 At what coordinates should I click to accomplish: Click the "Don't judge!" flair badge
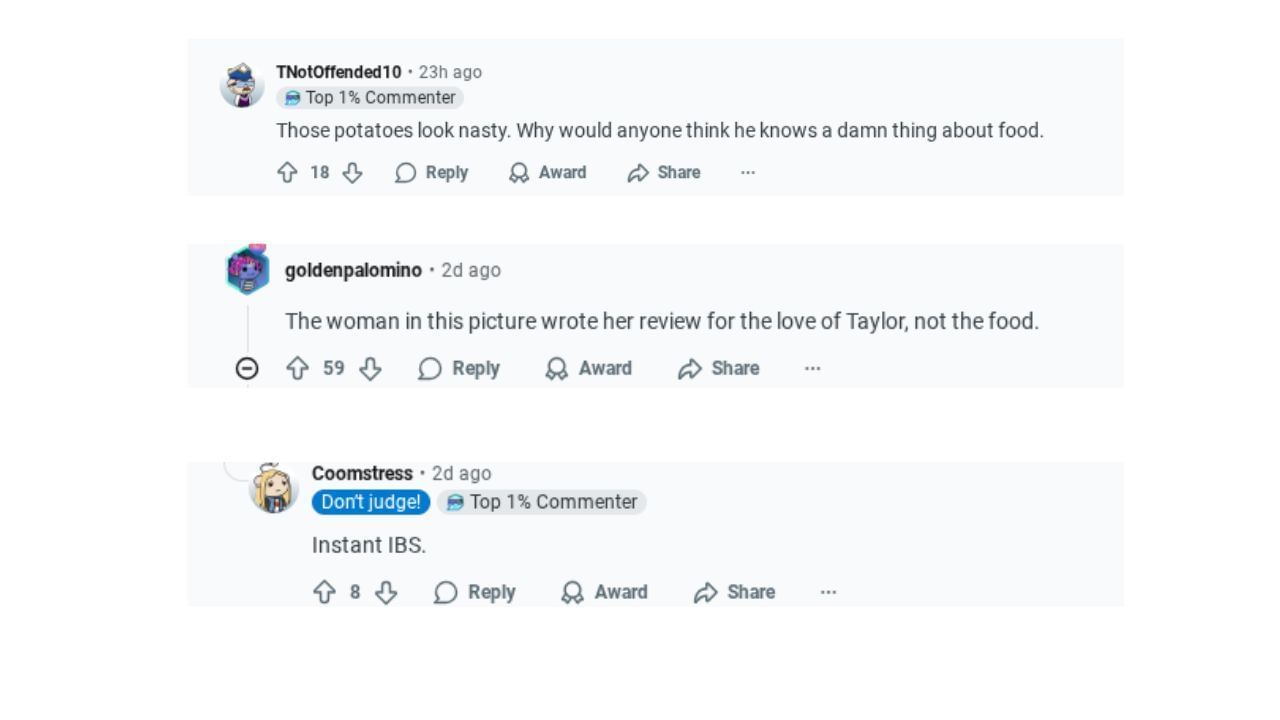(371, 502)
